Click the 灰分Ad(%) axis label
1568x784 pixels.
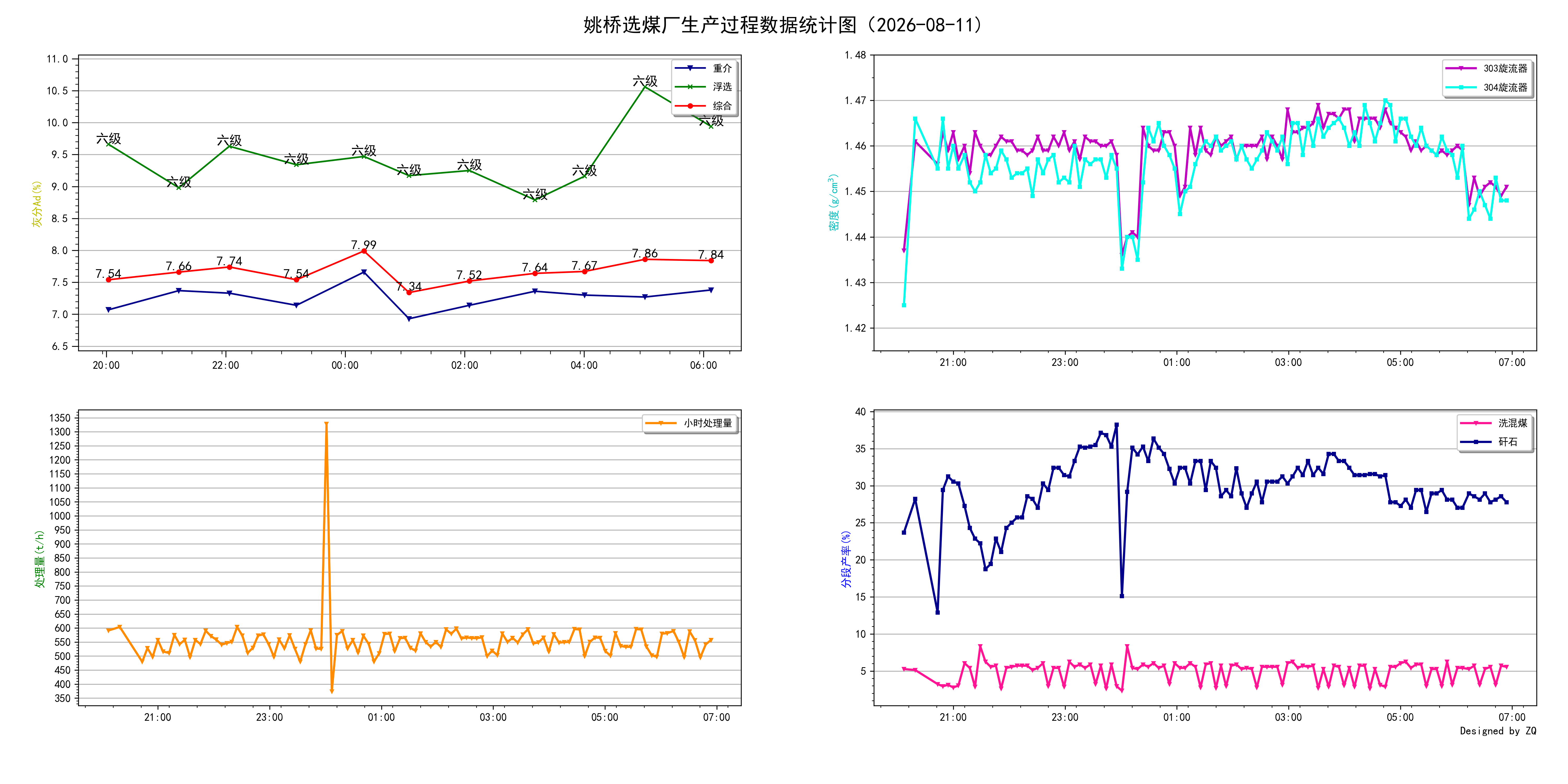[37, 204]
